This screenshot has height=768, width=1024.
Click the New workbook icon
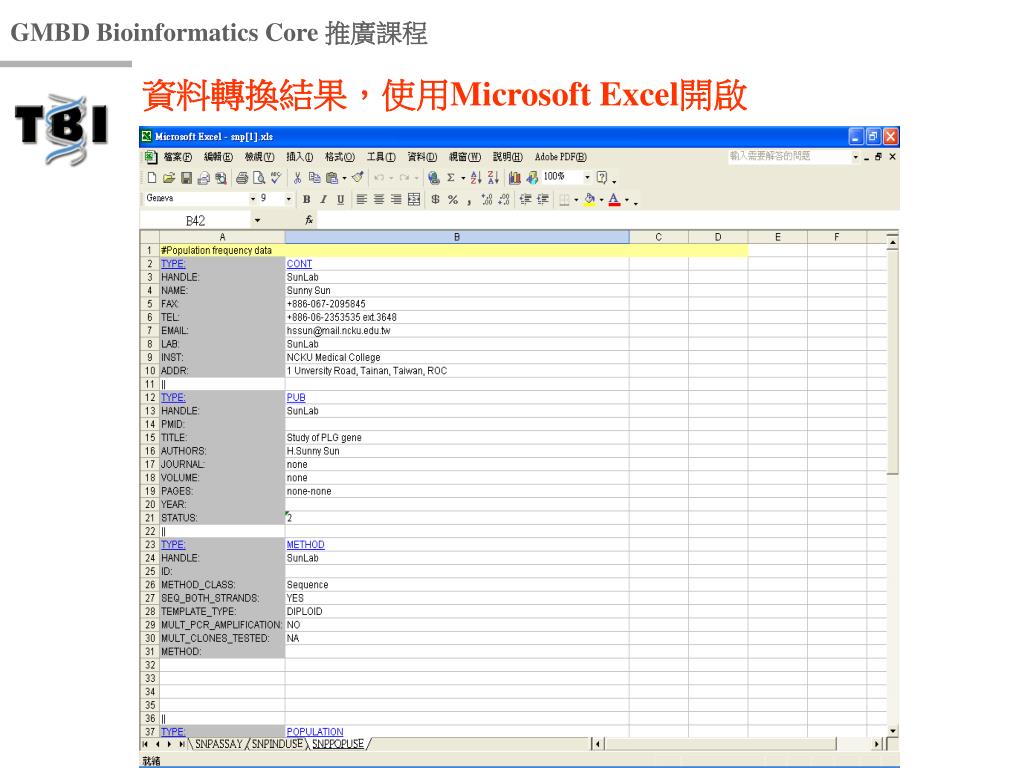point(152,178)
